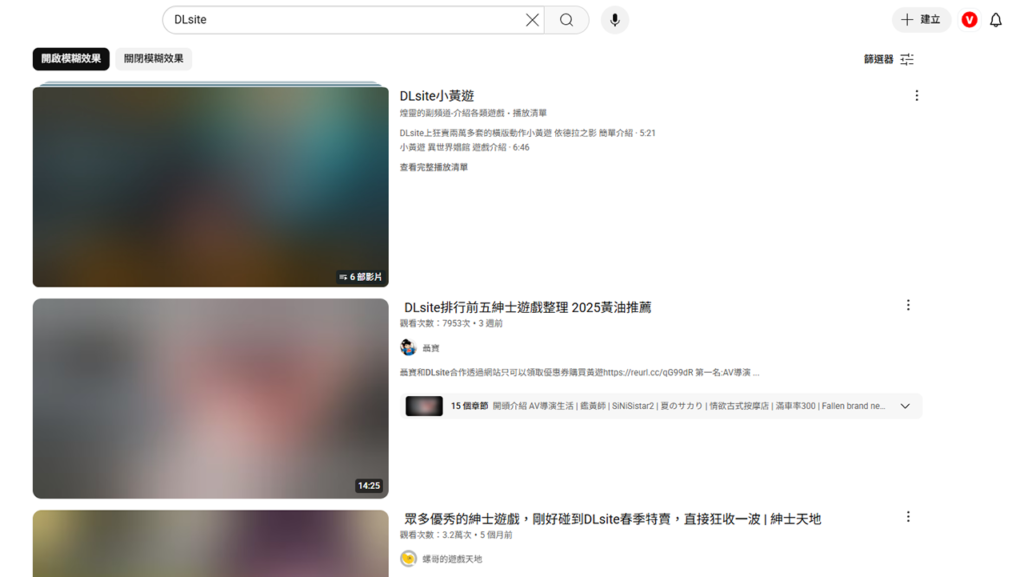Open three-dot menu for the 2025黃油推薦 video

click(908, 305)
